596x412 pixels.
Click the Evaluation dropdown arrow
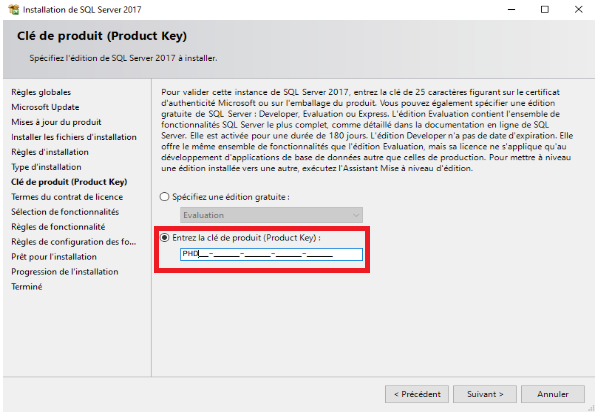pos(356,215)
